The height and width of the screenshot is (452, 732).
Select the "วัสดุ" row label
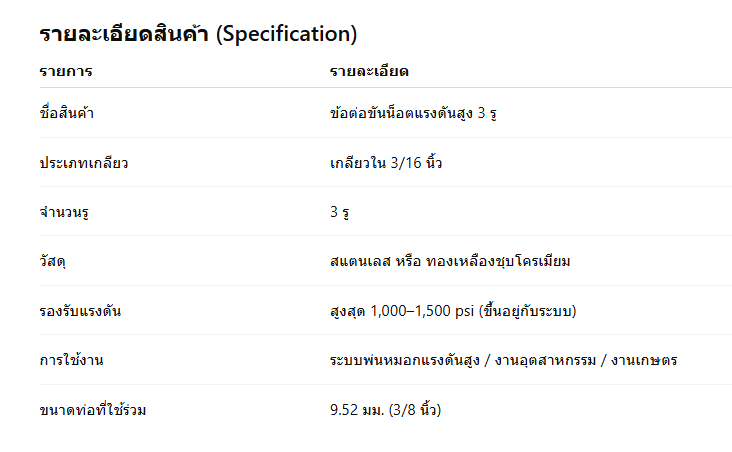(52, 261)
